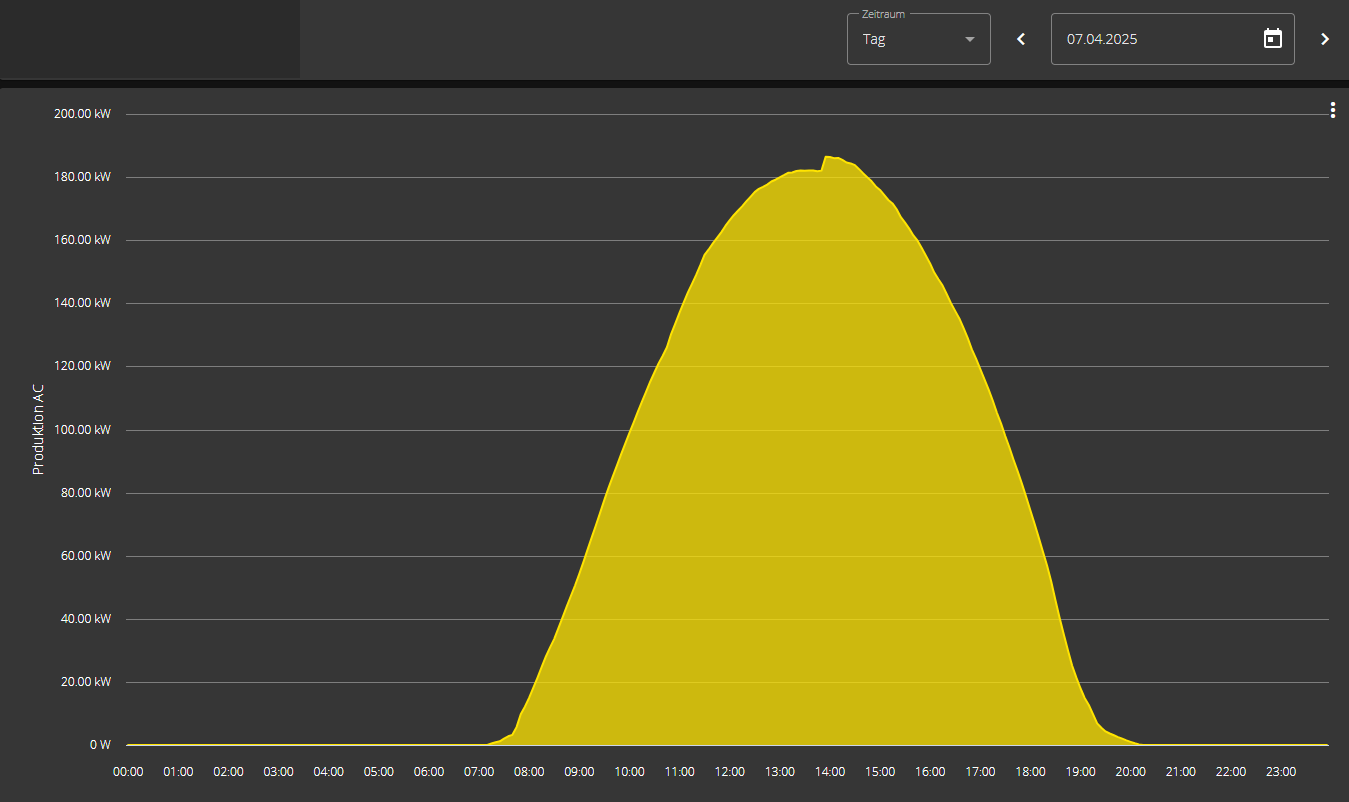Screen dimensions: 1349x802
Task: Click the 20:00 time label
Action: coord(1130,772)
